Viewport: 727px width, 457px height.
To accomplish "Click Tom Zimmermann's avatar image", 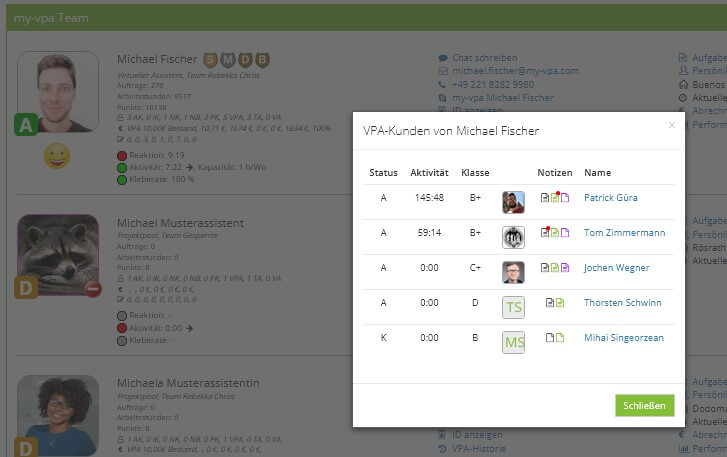I will coord(513,237).
